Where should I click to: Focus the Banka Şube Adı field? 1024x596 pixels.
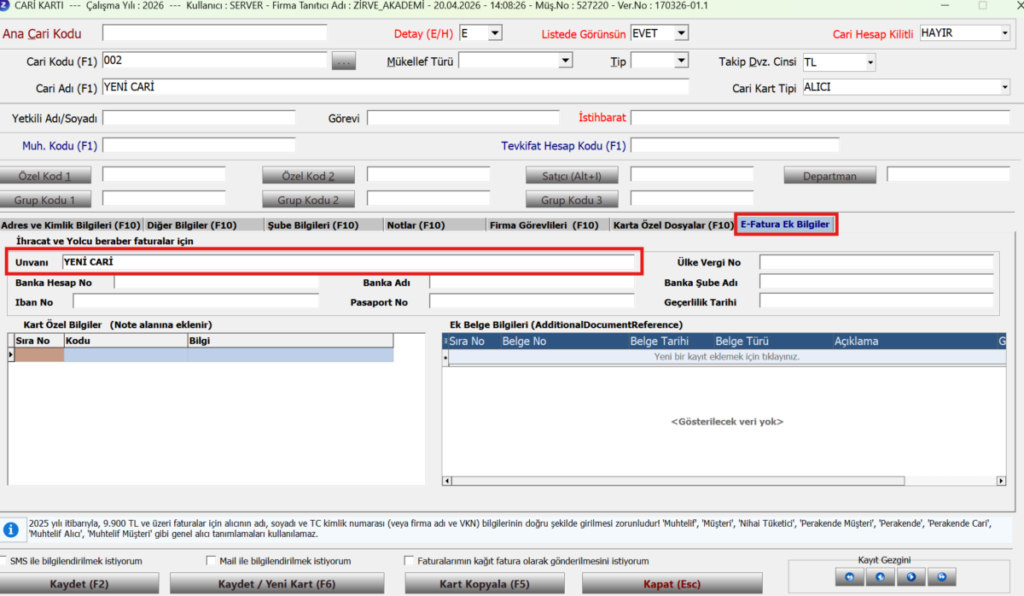[876, 283]
